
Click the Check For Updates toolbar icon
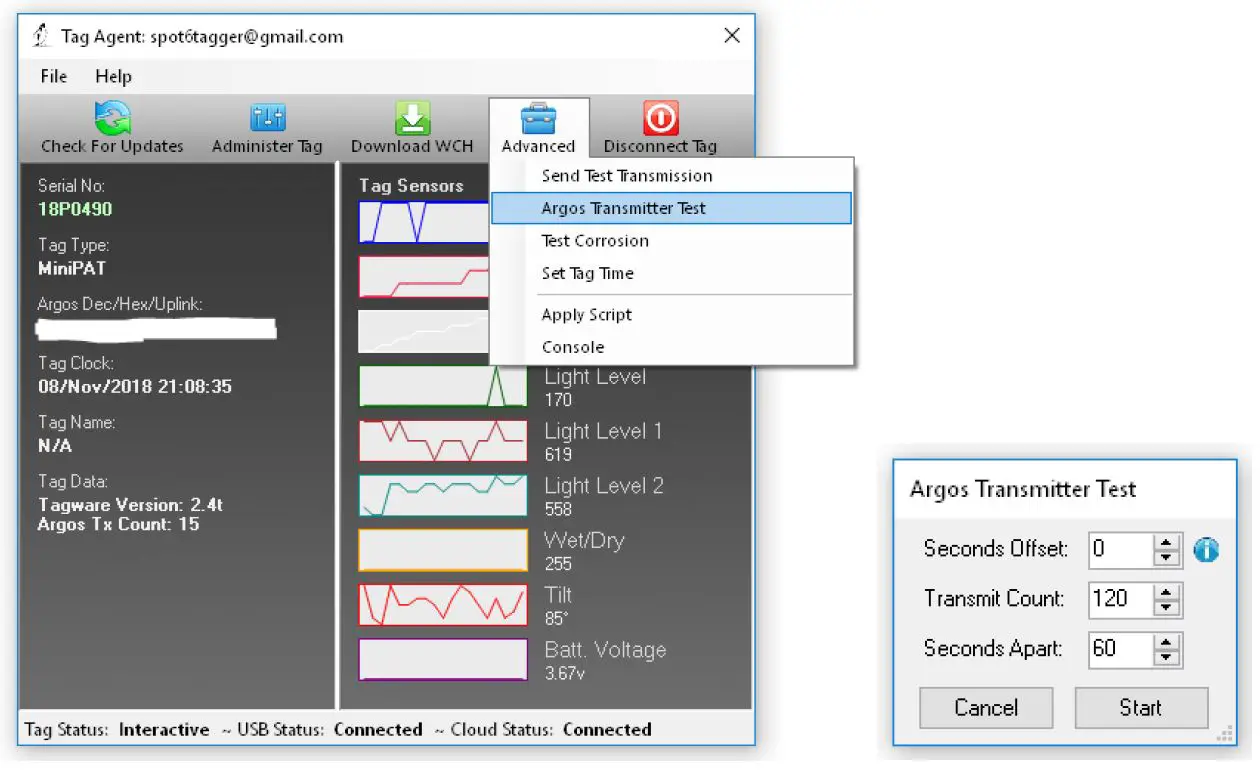pyautogui.click(x=112, y=119)
